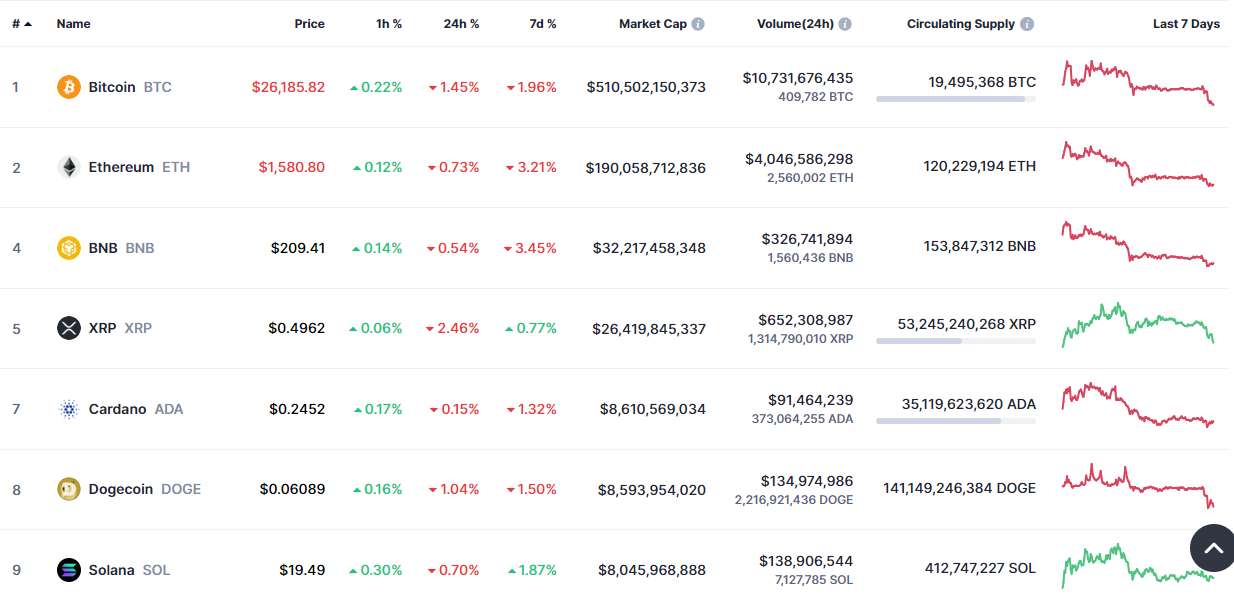Open Dogecoin 7-day price chart
This screenshot has height=598, width=1234.
pos(1138,486)
